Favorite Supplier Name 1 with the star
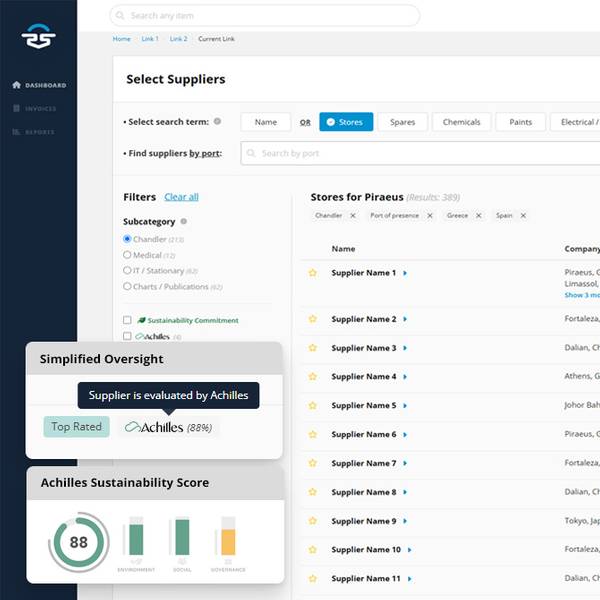The image size is (600, 600). point(312,273)
